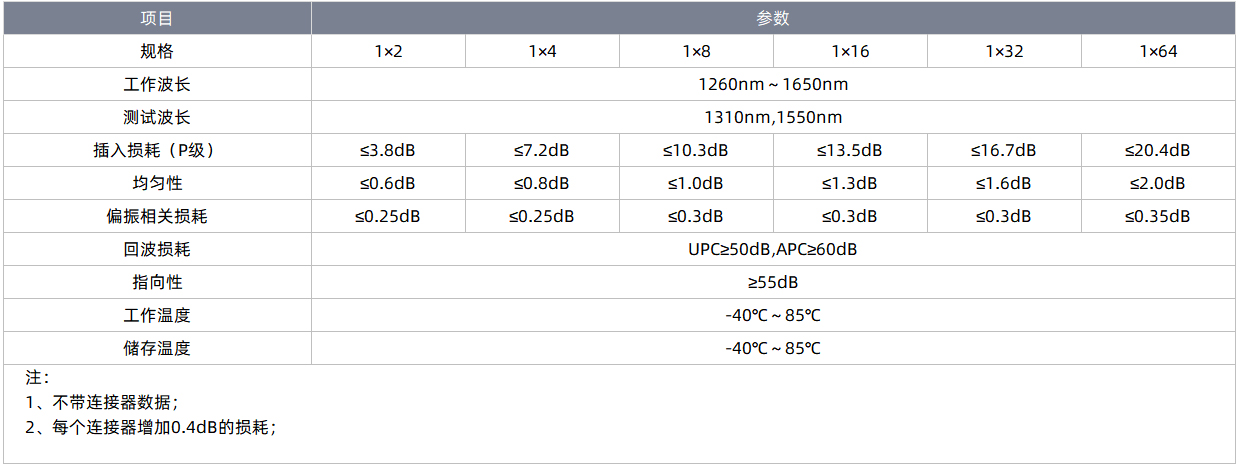Select the 1×2 specification cell
1240x465 pixels.
(x=388, y=51)
